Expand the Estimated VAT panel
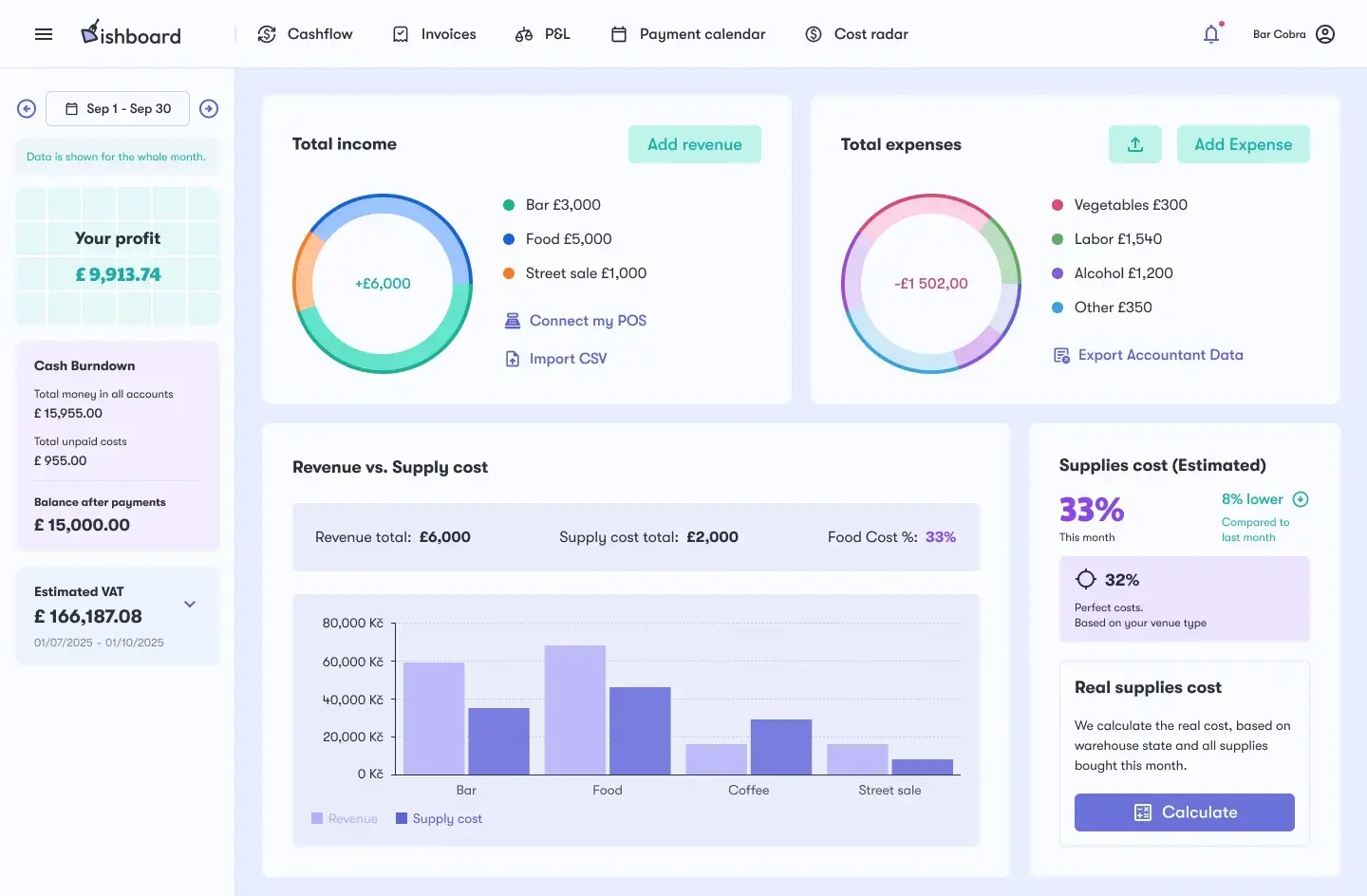Image resolution: width=1367 pixels, height=896 pixels. coord(190,605)
